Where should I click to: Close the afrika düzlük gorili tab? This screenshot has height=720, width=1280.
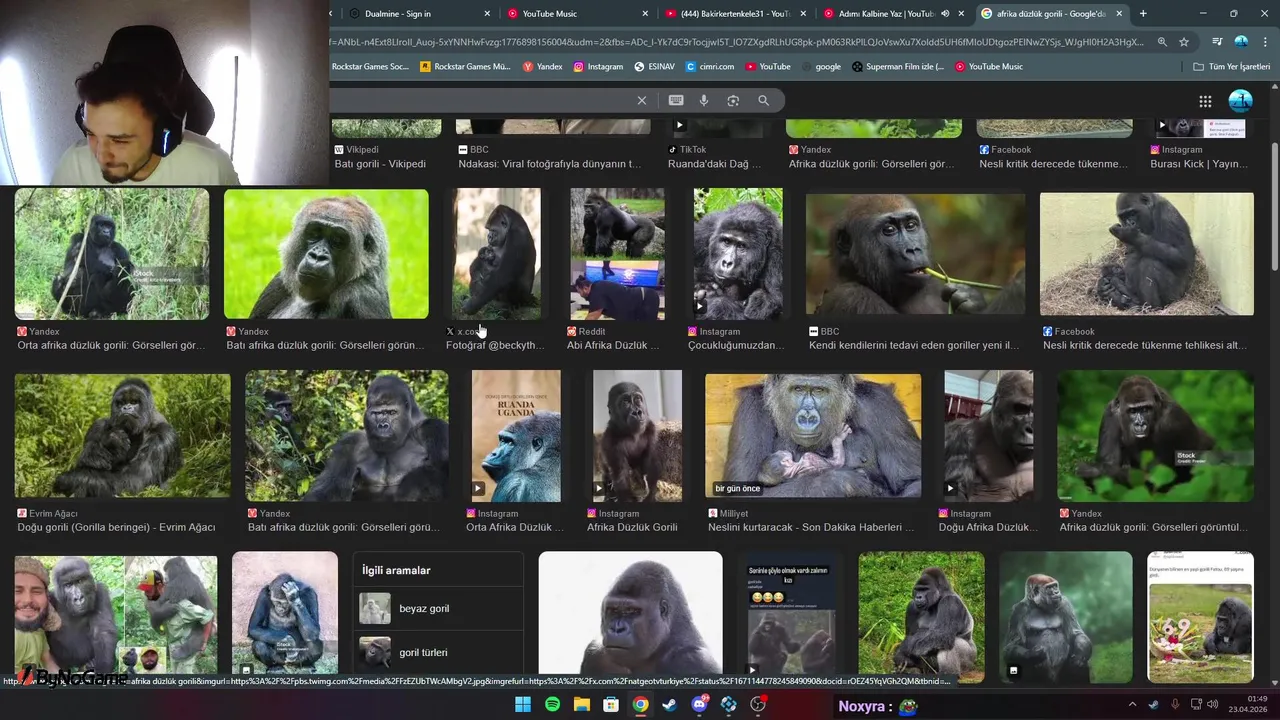1119,14
